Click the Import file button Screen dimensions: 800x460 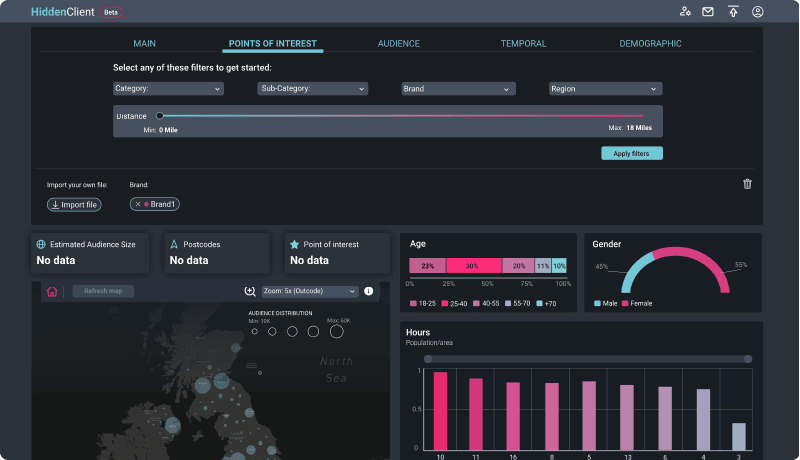pos(74,204)
